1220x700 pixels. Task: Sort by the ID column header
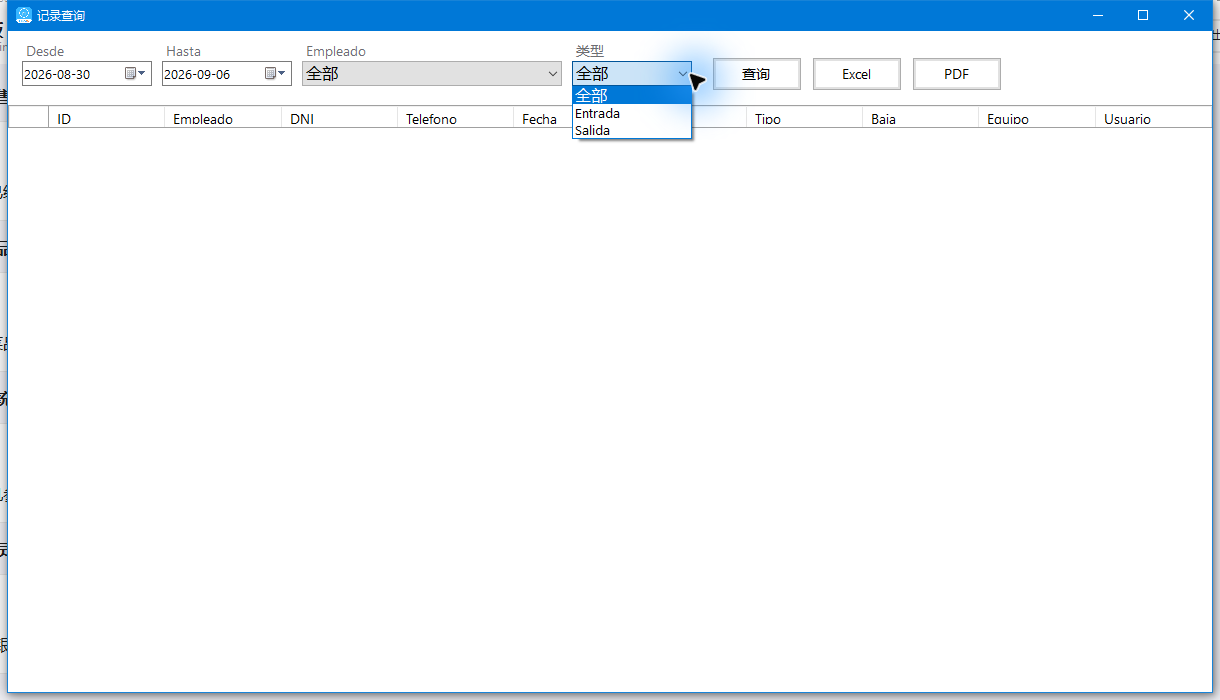tap(106, 117)
